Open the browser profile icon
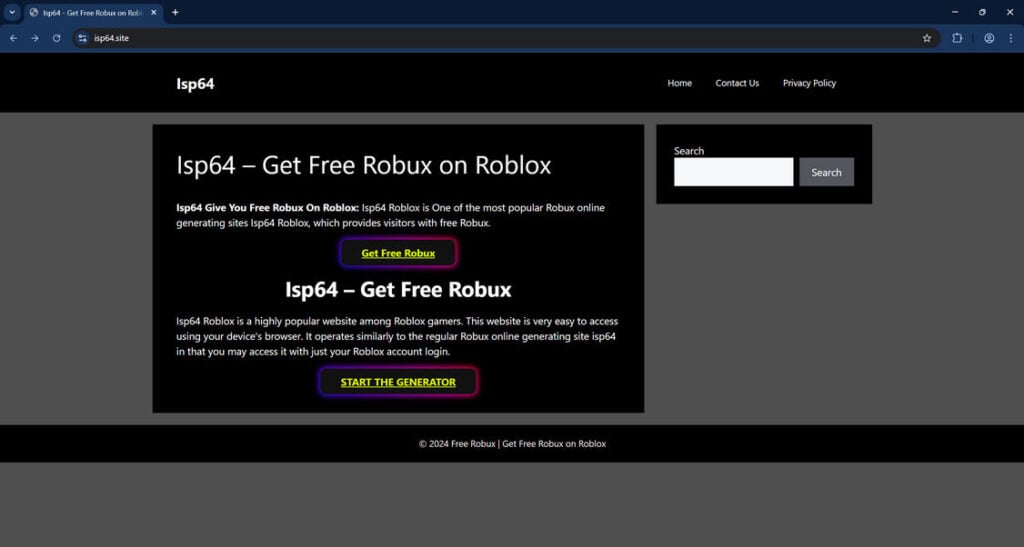Screen dimensions: 1024x547 [989, 38]
